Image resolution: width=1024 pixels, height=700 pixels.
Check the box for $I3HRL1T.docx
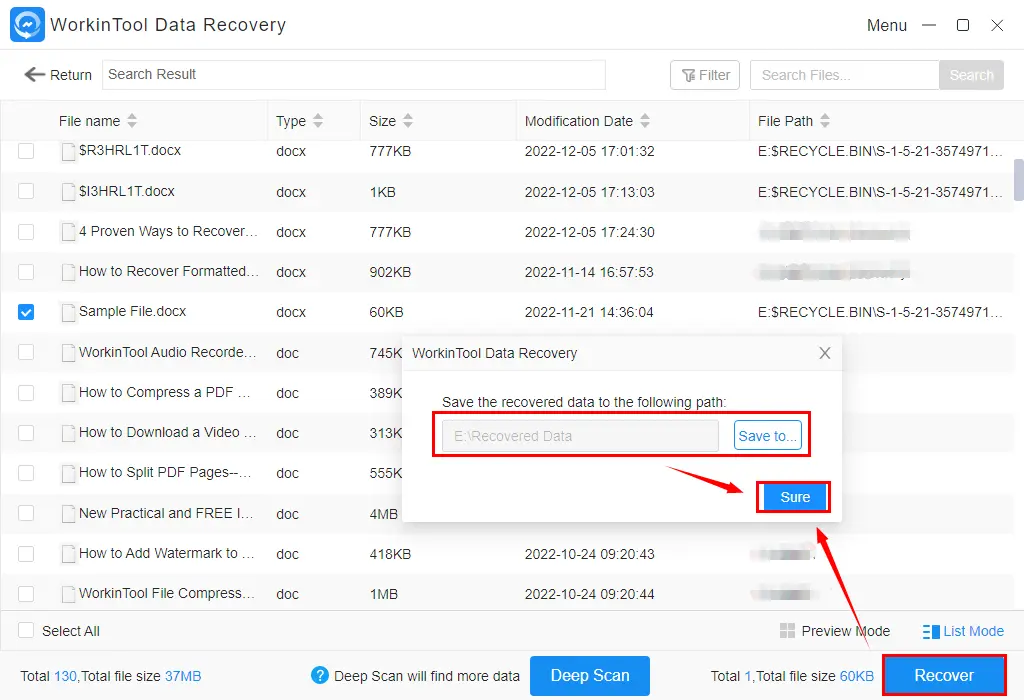26,191
